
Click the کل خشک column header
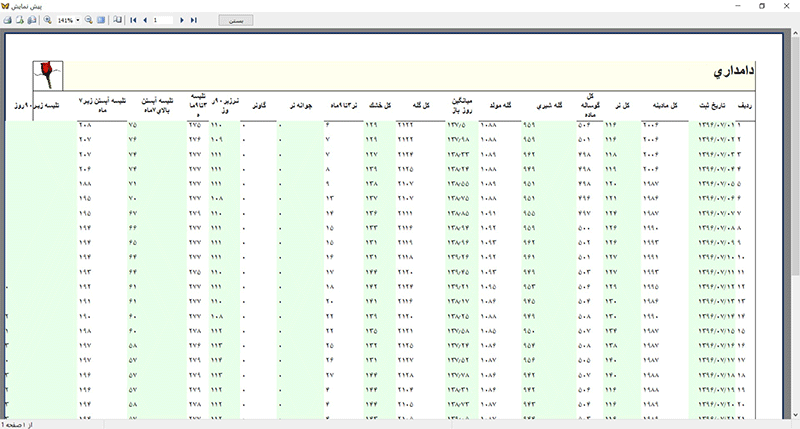tap(380, 106)
